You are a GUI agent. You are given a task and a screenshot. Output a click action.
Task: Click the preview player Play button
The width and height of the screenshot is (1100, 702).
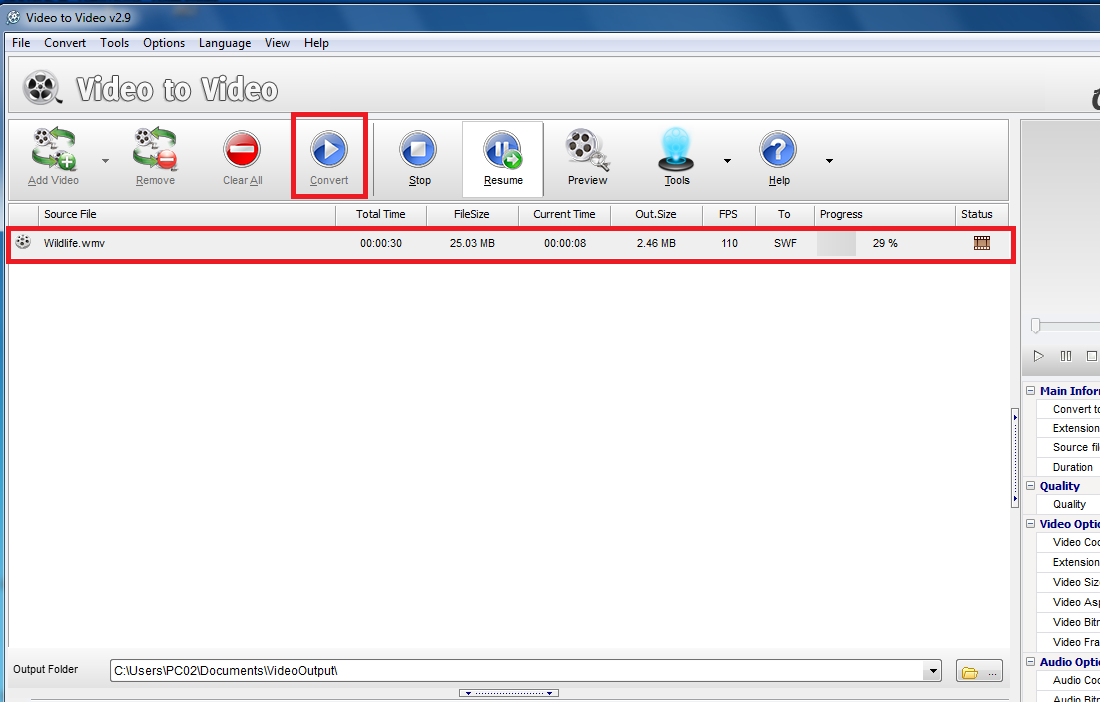[x=1038, y=356]
